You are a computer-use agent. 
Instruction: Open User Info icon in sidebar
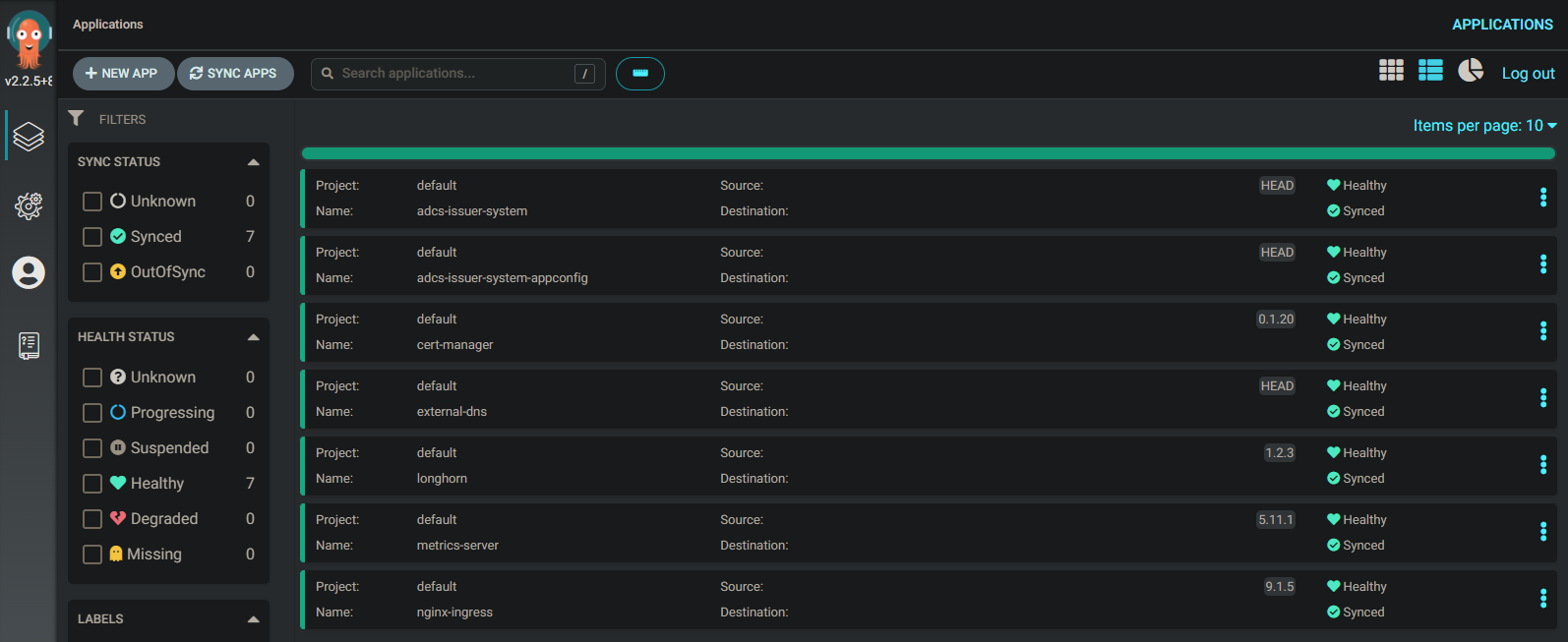pos(29,272)
